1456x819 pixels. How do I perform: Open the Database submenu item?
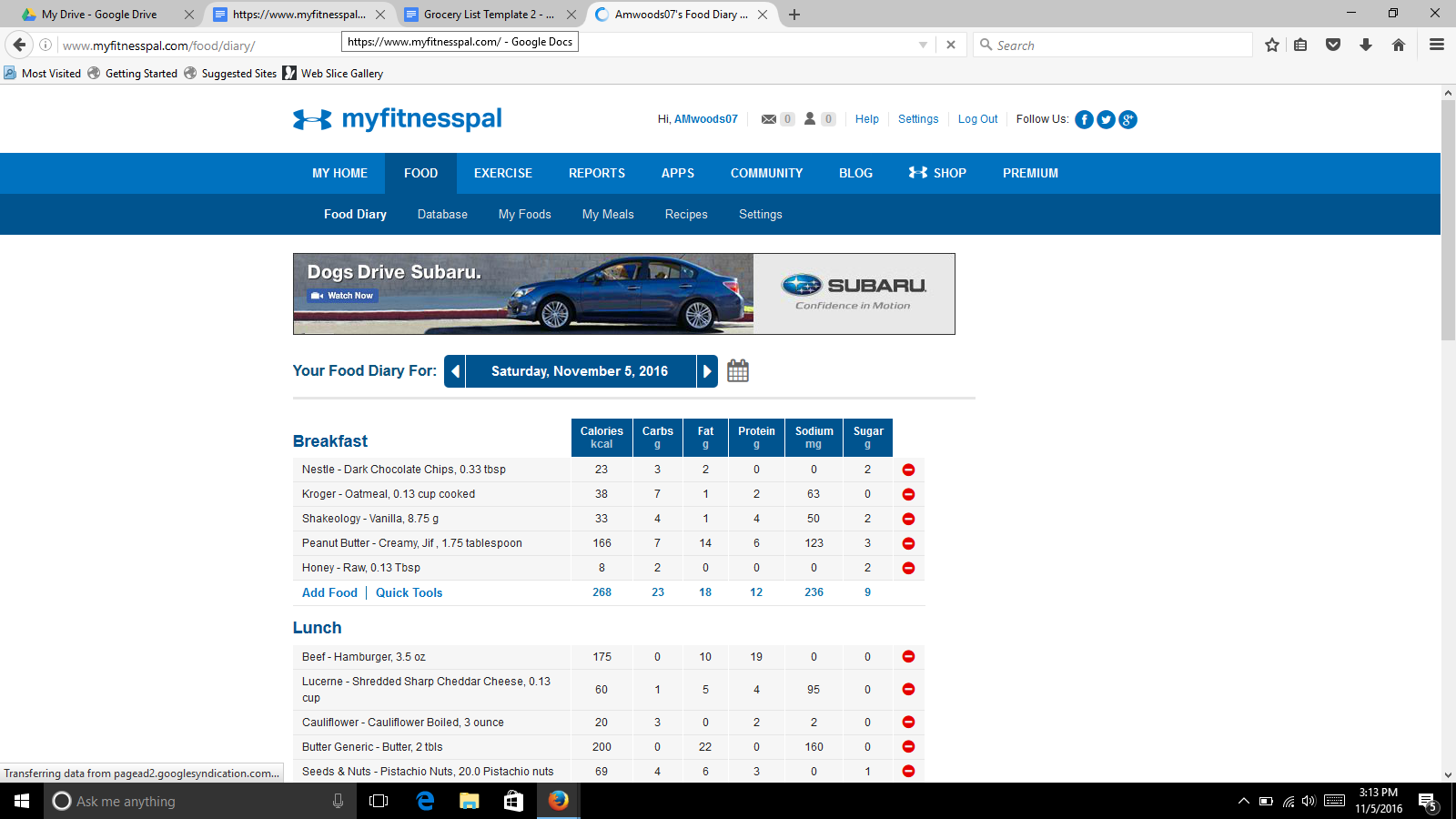click(442, 215)
